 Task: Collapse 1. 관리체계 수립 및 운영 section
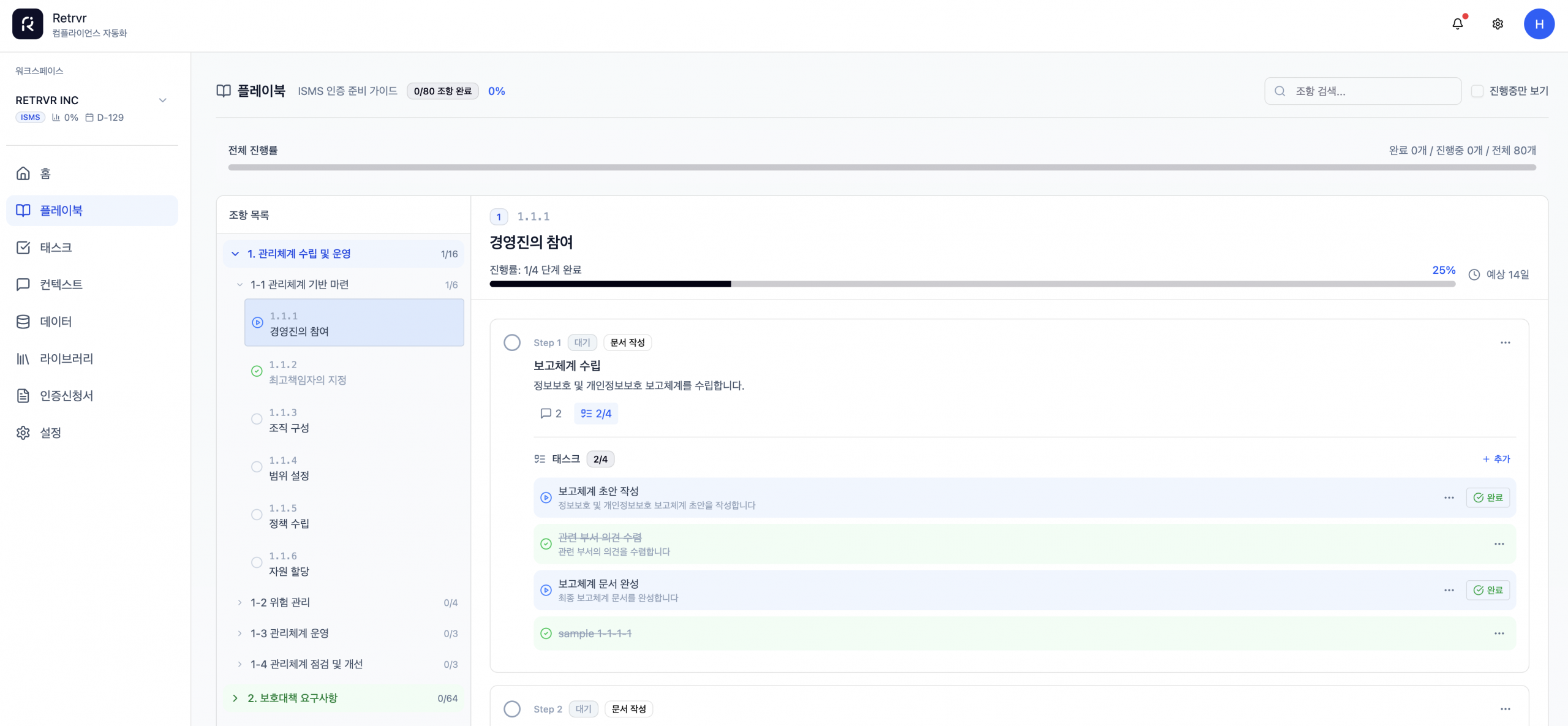(x=235, y=254)
